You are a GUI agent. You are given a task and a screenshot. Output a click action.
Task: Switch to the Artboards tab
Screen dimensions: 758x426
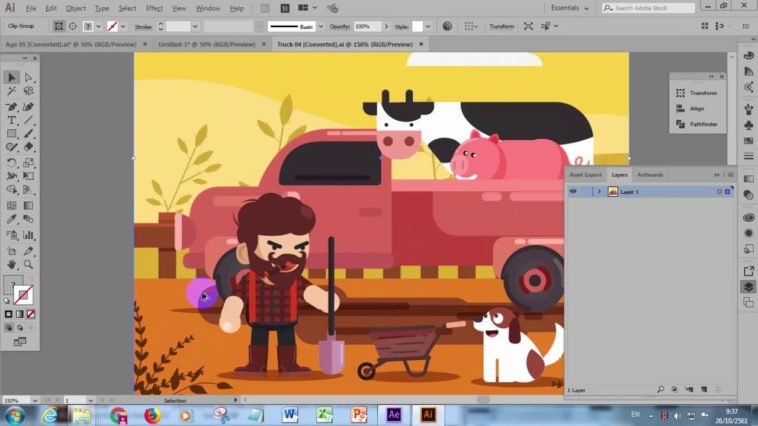[x=650, y=175]
